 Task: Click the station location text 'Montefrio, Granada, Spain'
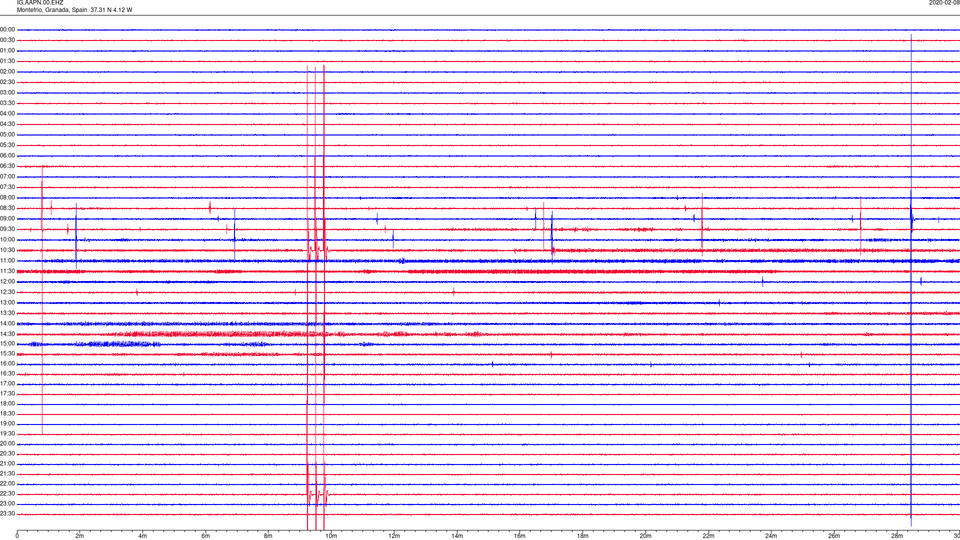pyautogui.click(x=52, y=10)
